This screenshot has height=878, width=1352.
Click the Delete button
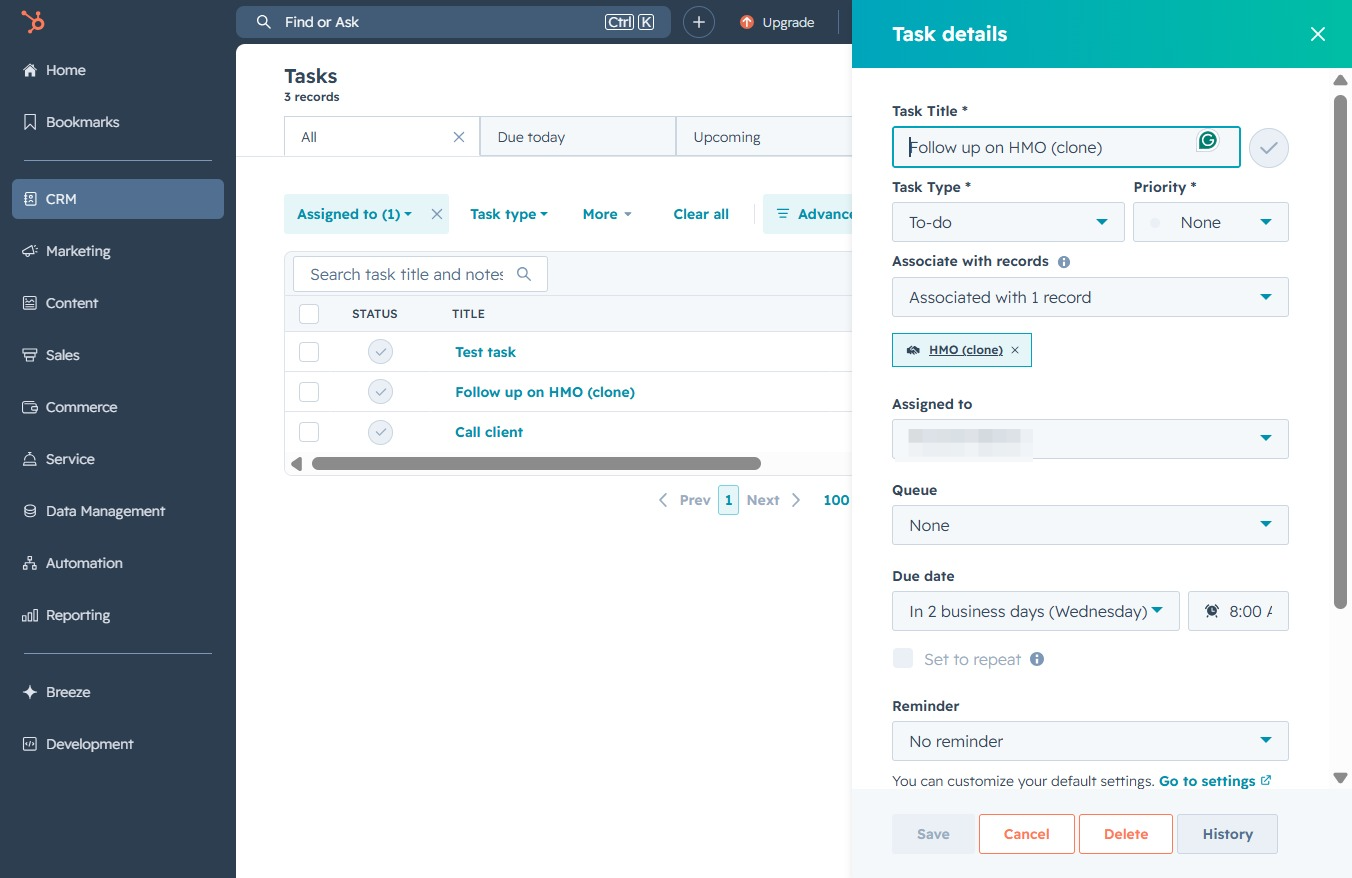coord(1126,834)
